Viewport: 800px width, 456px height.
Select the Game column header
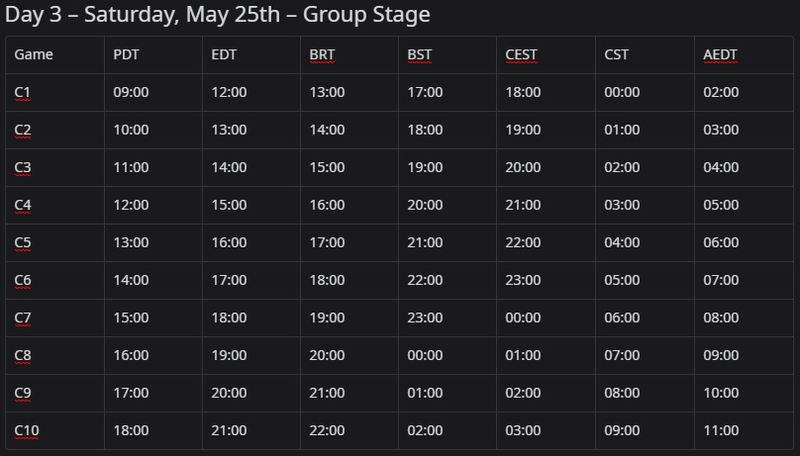click(x=34, y=55)
